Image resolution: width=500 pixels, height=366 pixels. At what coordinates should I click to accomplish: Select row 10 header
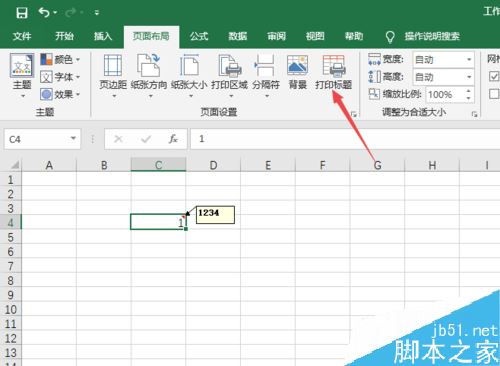tap(10, 309)
